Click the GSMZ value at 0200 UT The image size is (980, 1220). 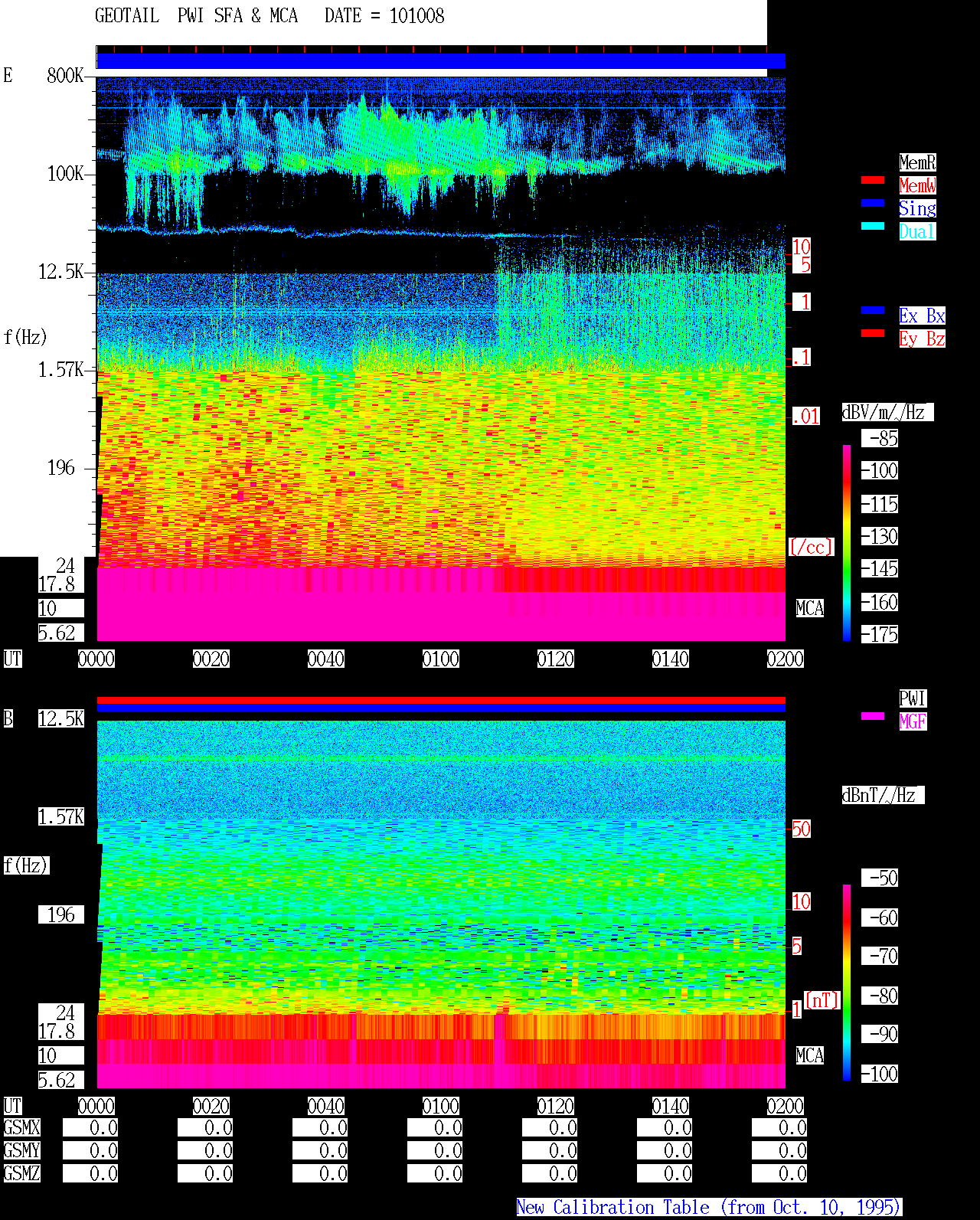[779, 1173]
